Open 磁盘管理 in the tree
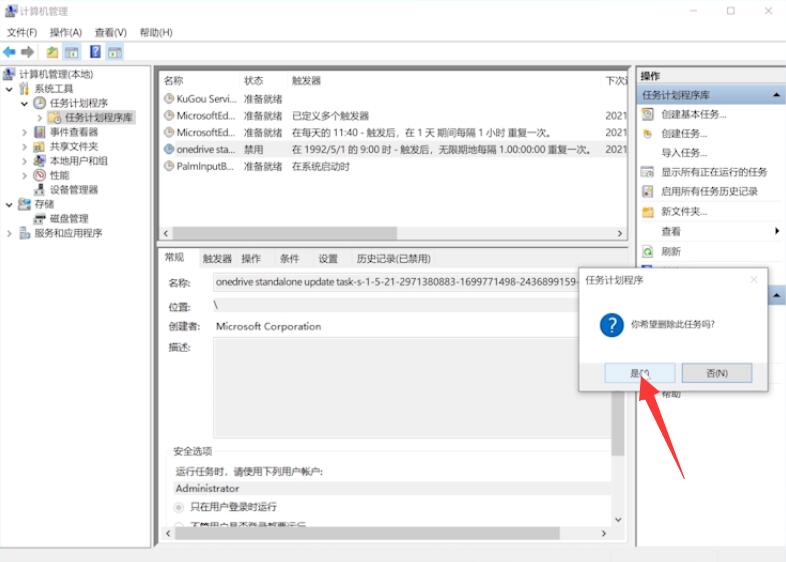 click(69, 219)
